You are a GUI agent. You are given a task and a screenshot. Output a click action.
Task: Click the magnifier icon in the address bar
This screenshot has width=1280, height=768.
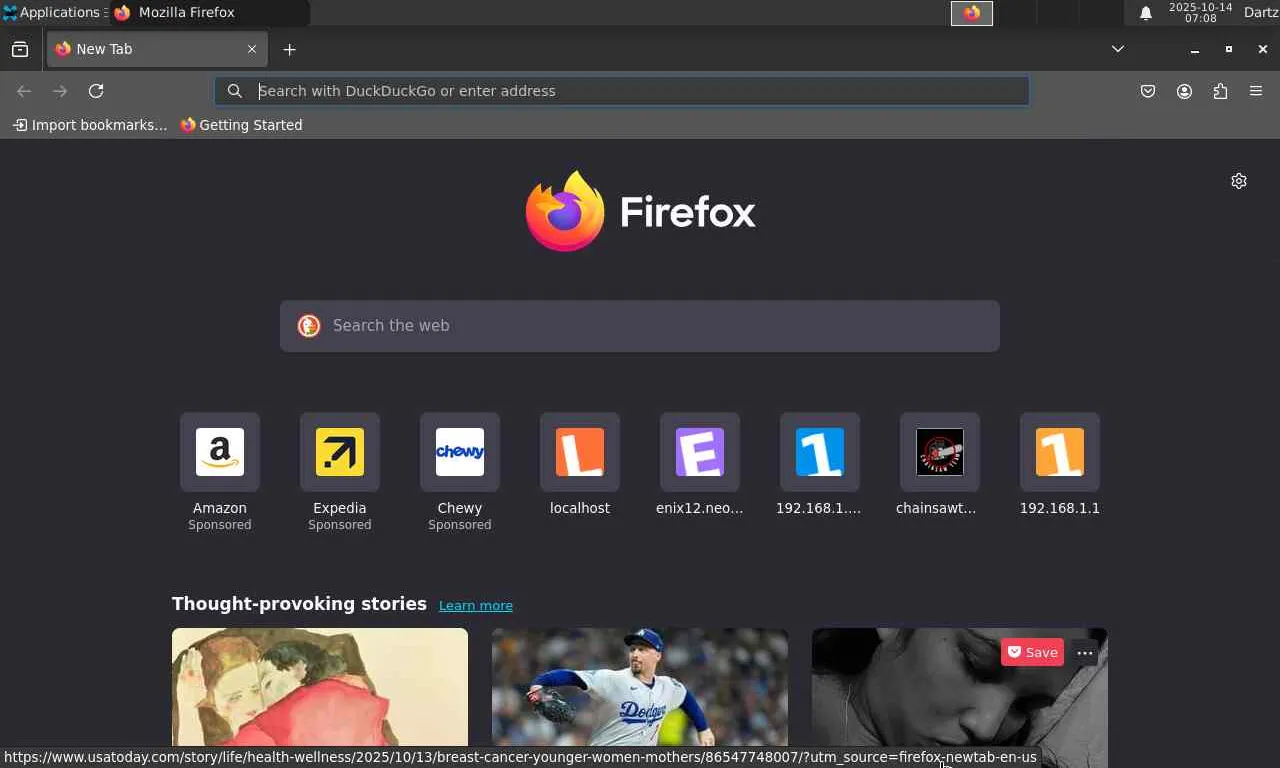(x=235, y=91)
